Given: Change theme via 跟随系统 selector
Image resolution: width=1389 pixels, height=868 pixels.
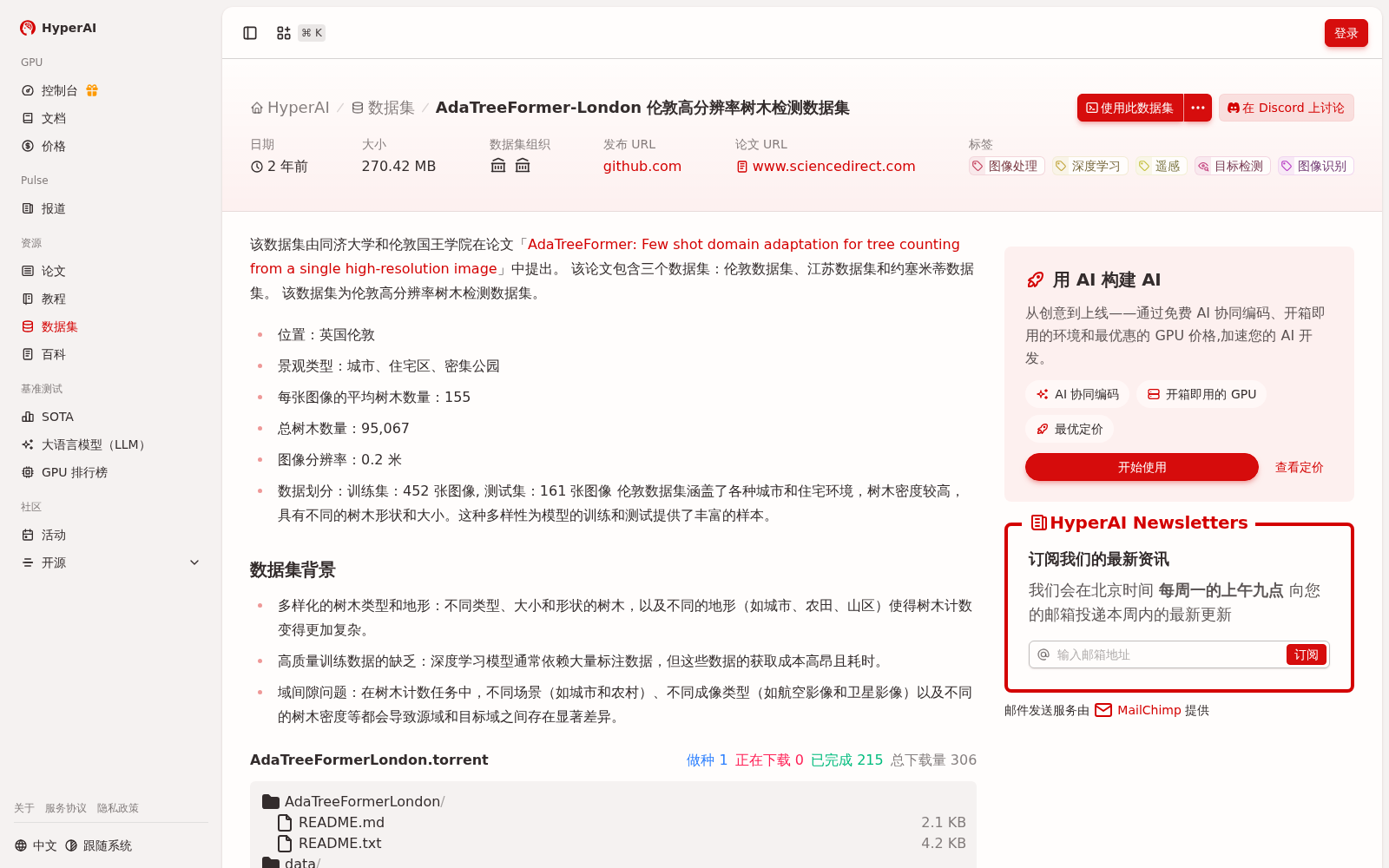Looking at the screenshot, I should pyautogui.click(x=98, y=845).
